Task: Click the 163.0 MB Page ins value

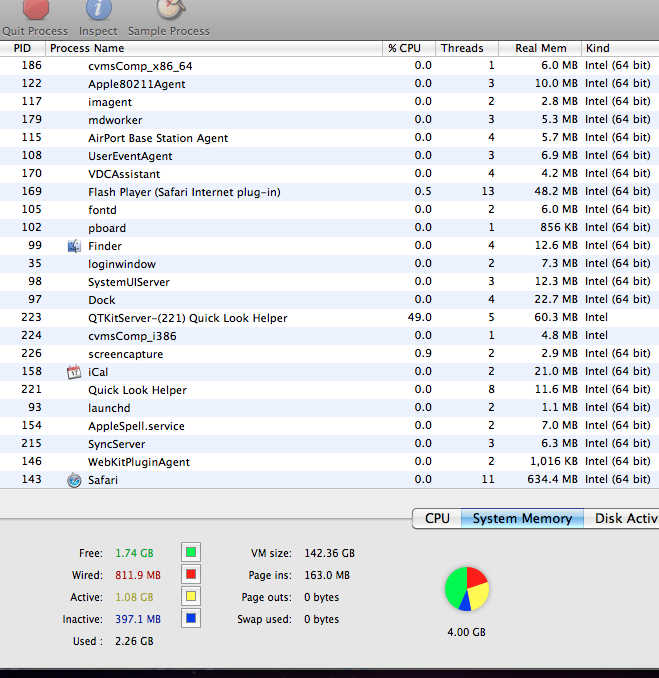Action: click(327, 575)
